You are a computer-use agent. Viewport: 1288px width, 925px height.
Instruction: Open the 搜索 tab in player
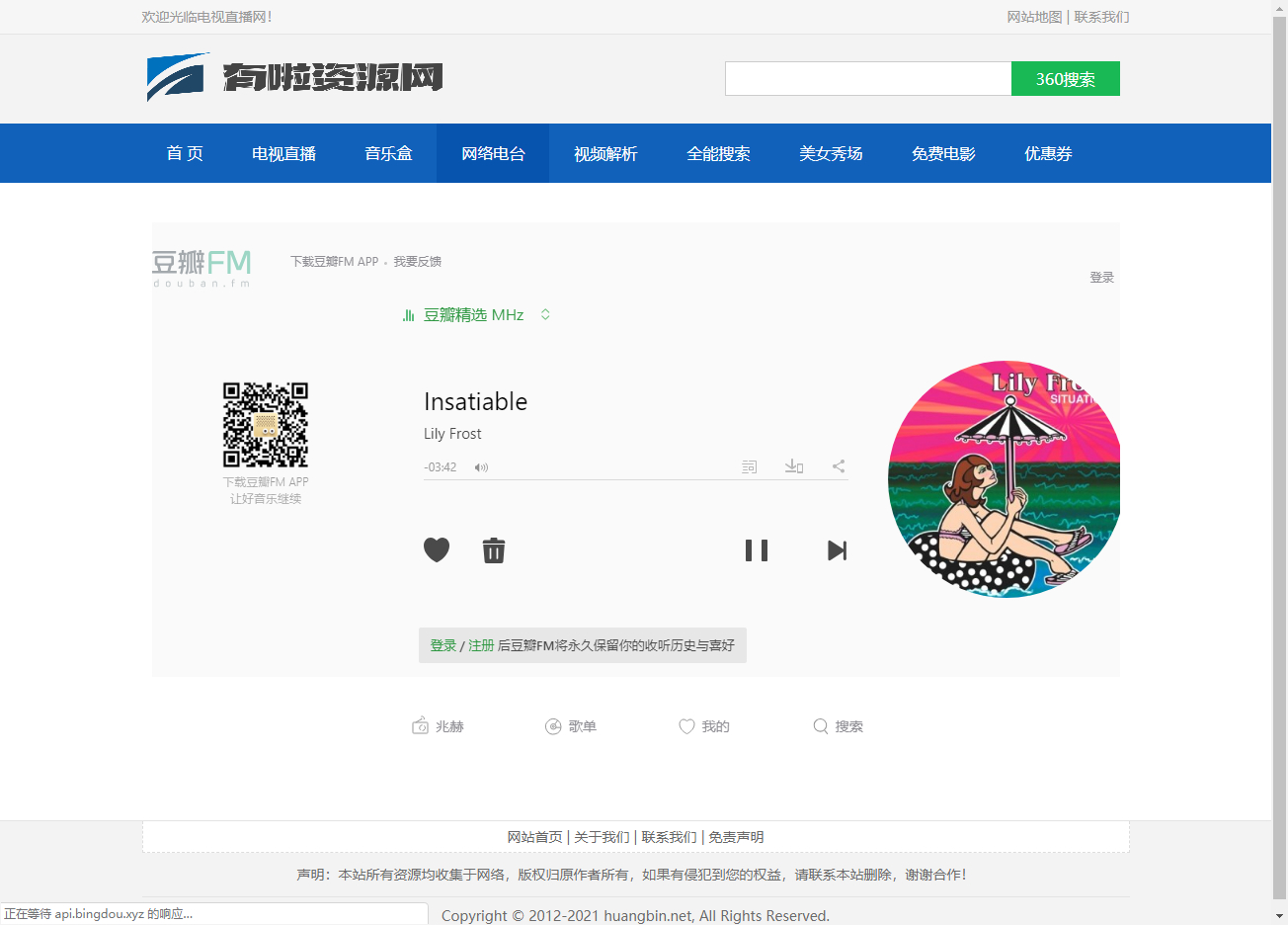tap(838, 726)
